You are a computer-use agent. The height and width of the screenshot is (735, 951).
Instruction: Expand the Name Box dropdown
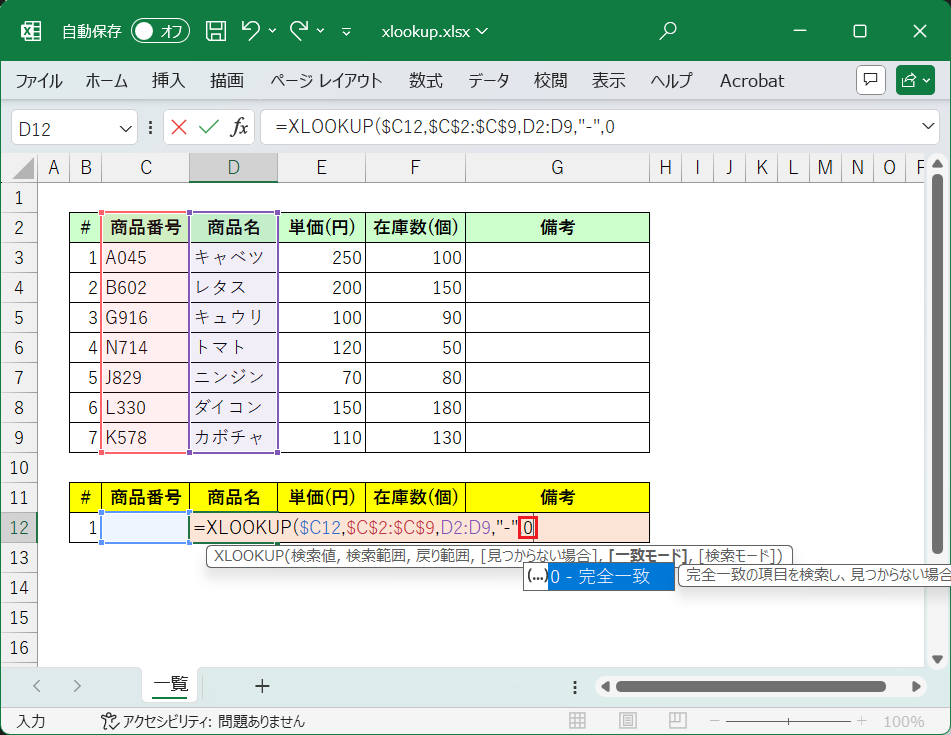point(126,128)
